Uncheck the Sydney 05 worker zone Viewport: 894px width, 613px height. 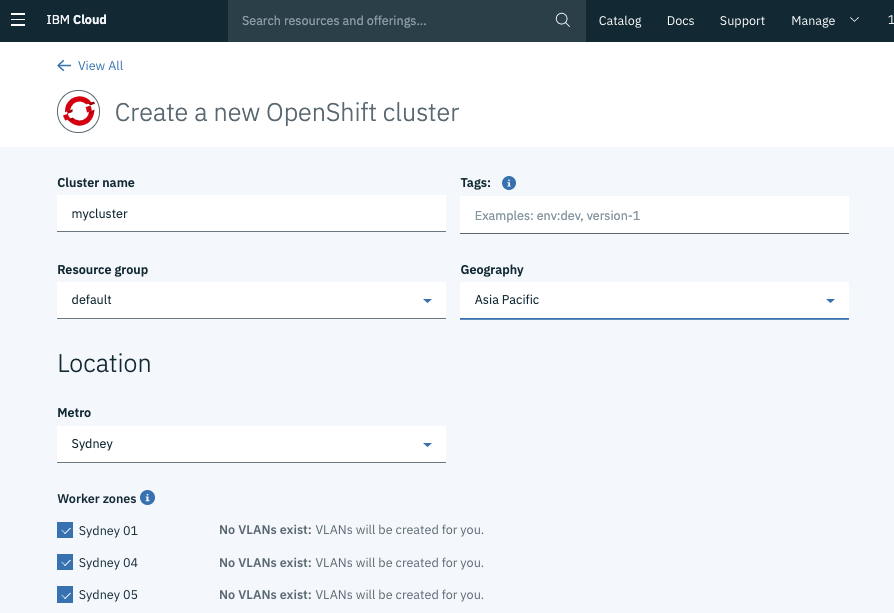(65, 595)
